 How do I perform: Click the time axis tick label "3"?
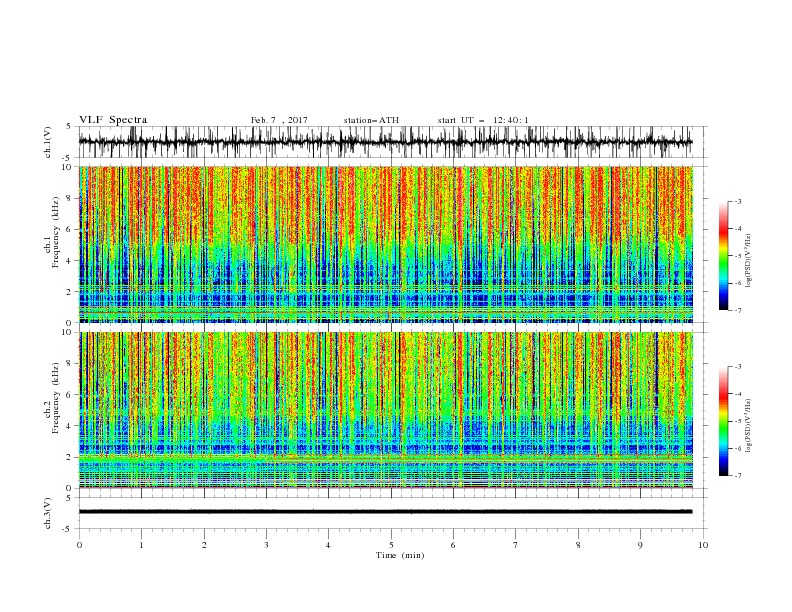click(266, 545)
